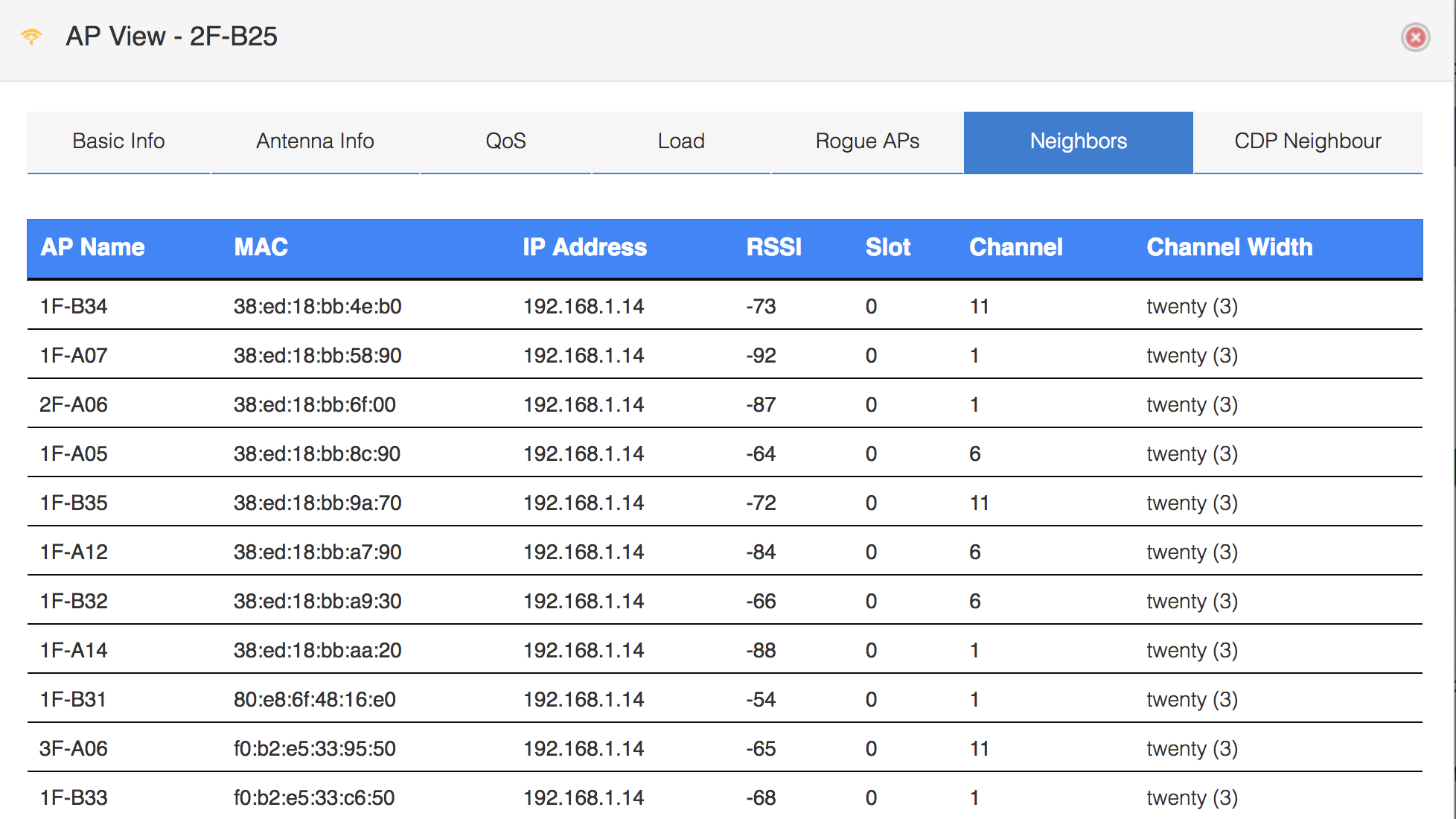The height and width of the screenshot is (819, 1456).
Task: Click MAC address 38:ed:18:bb:8c:90
Action: pos(317,453)
